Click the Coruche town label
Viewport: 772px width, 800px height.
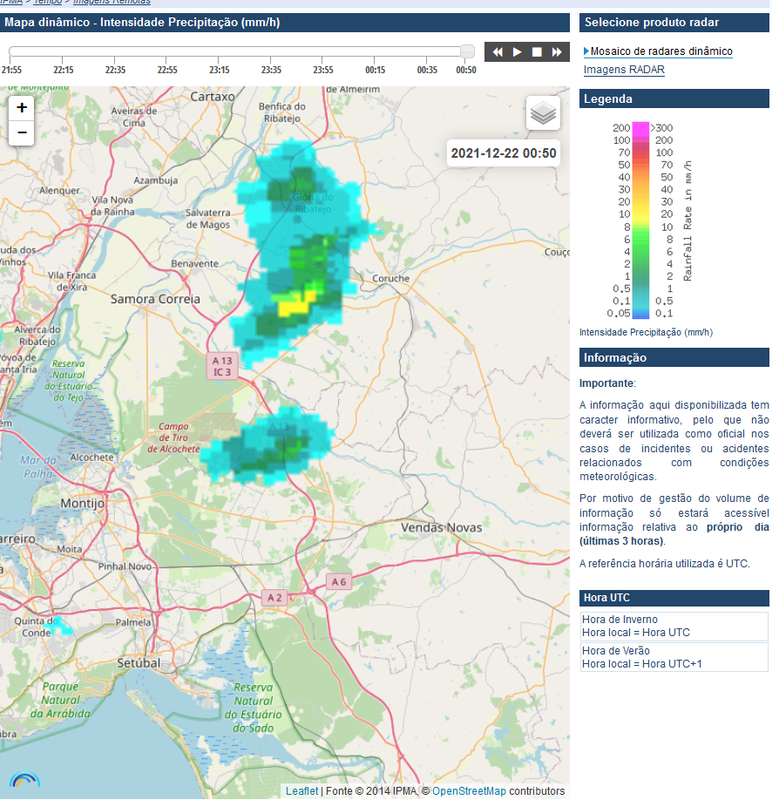click(391, 279)
